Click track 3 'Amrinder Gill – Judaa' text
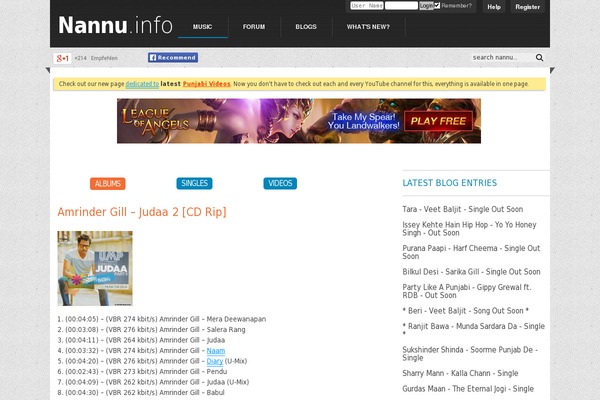Screen dimensions: 600x400 click(x=192, y=340)
